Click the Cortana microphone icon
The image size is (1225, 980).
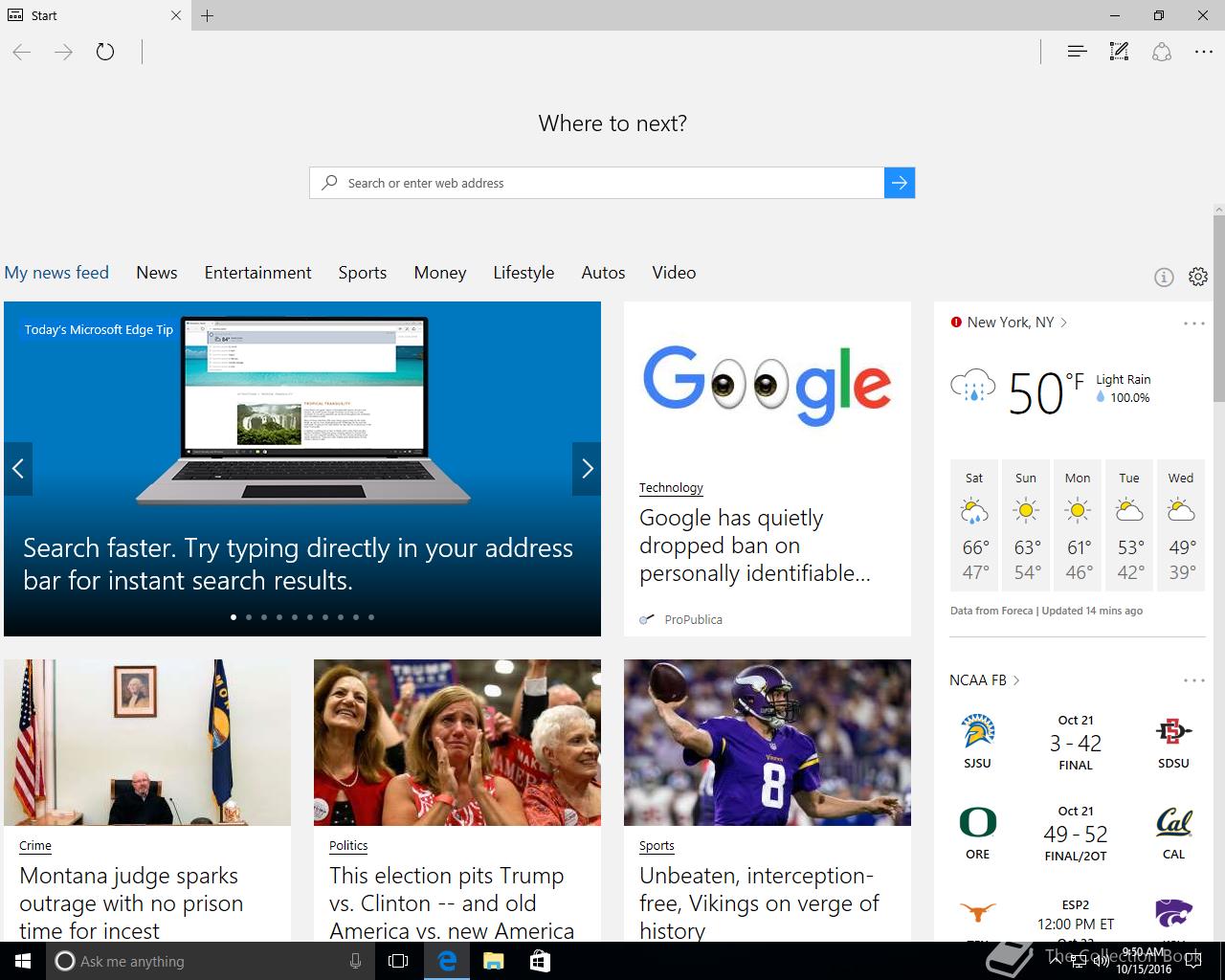[x=355, y=961]
